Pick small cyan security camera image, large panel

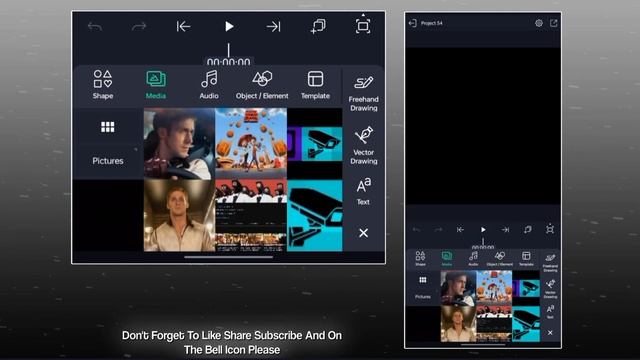[315, 144]
